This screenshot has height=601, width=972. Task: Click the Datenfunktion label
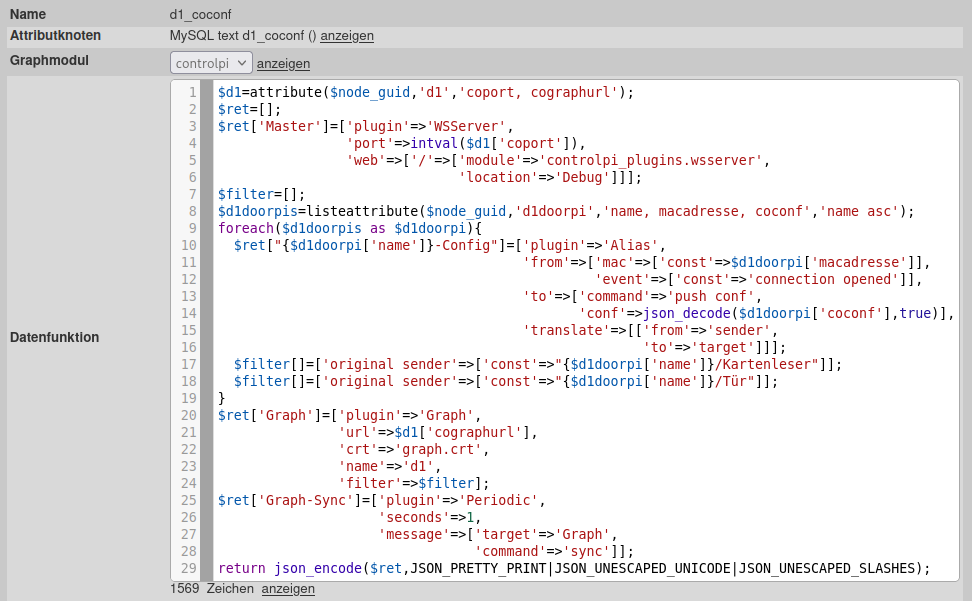click(x=55, y=337)
